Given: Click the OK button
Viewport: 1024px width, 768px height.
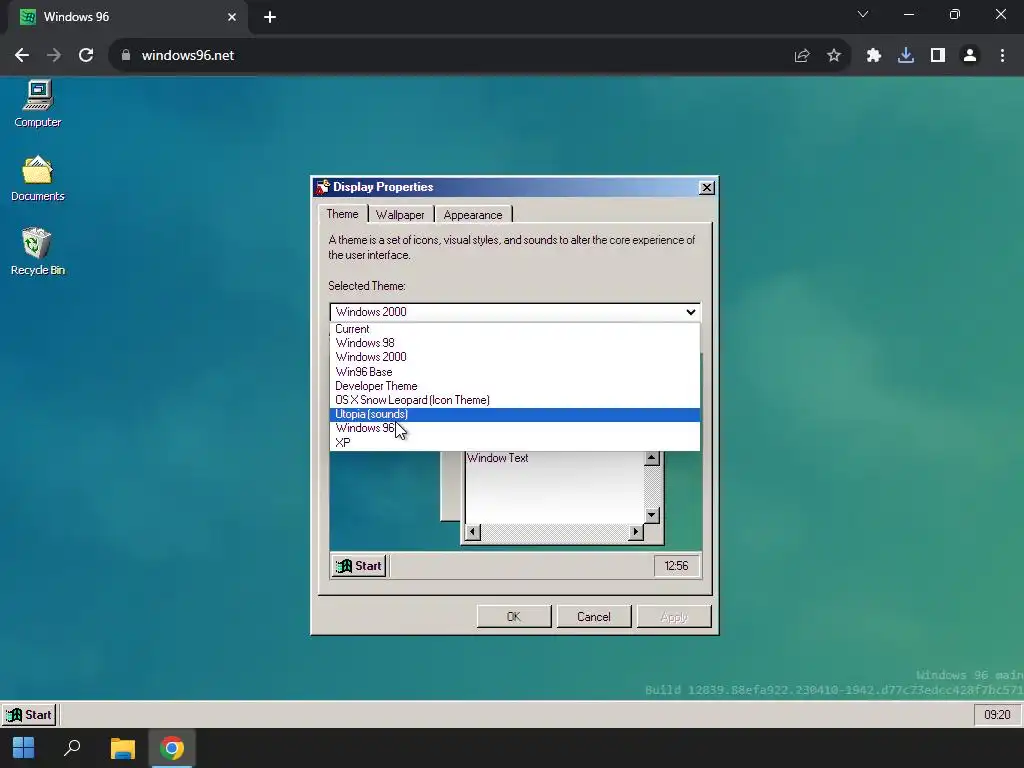Looking at the screenshot, I should [514, 616].
